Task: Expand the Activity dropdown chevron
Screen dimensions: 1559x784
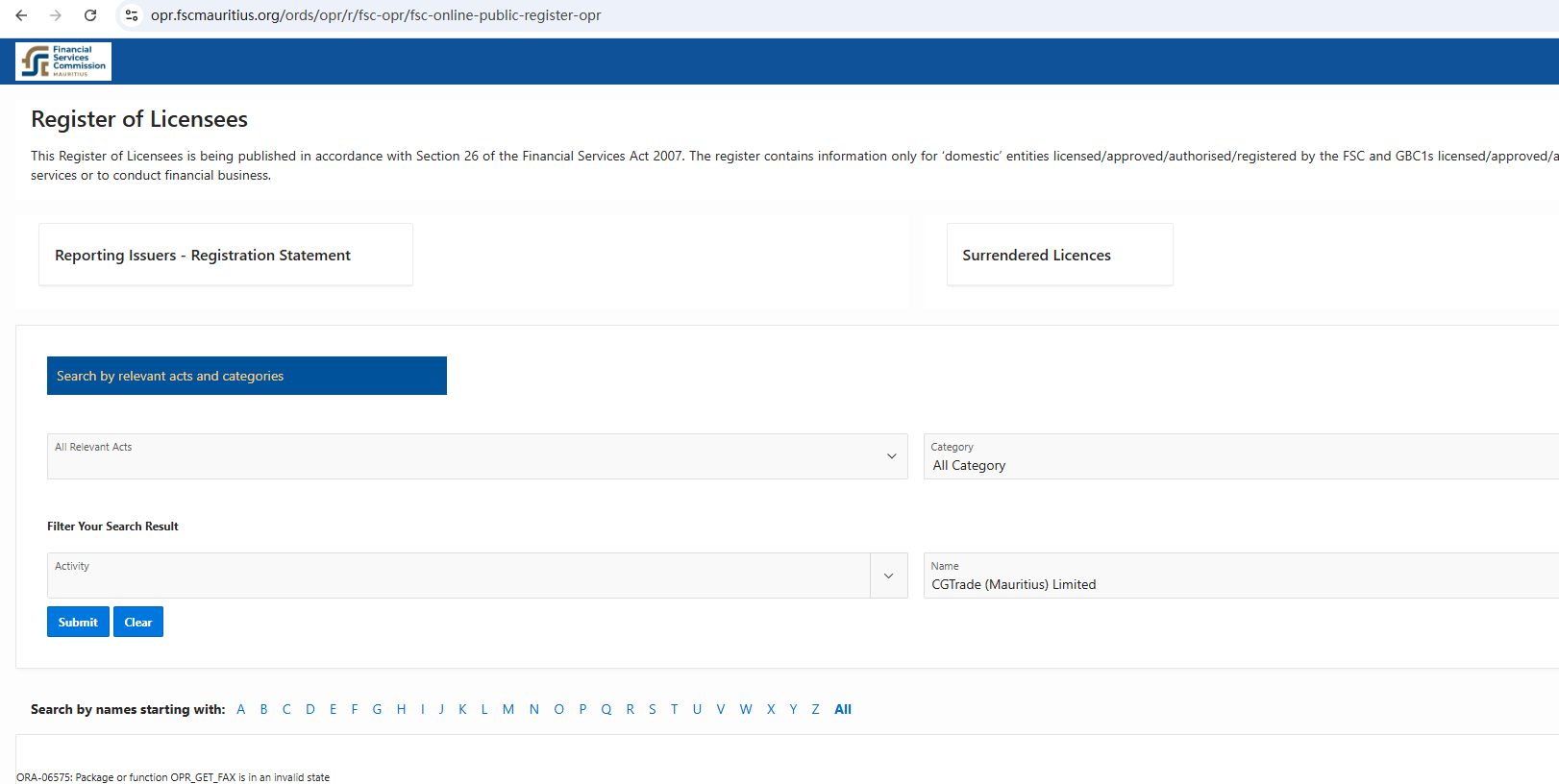Action: (x=889, y=576)
